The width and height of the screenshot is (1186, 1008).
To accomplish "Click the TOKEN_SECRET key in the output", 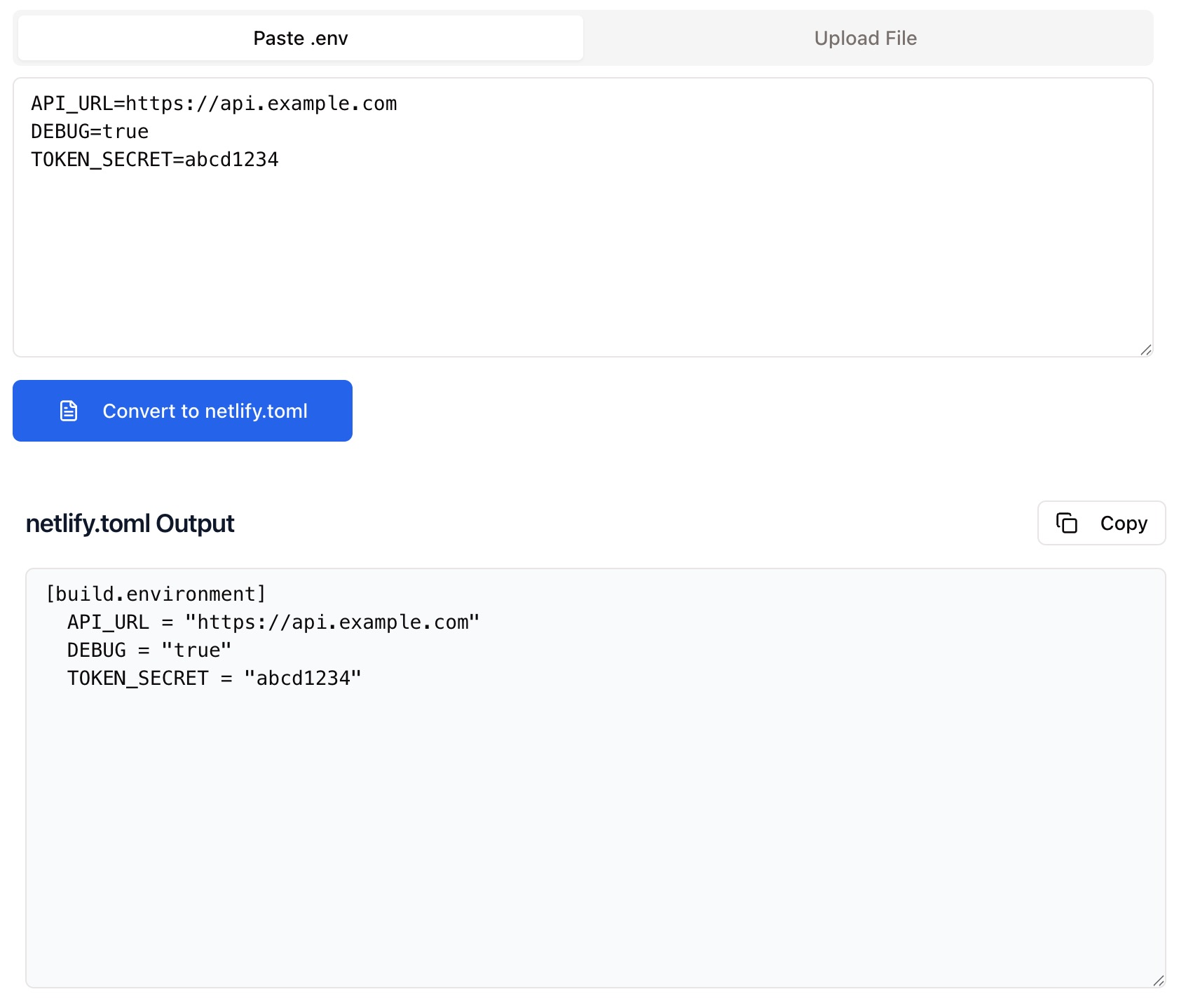I will 138,679.
